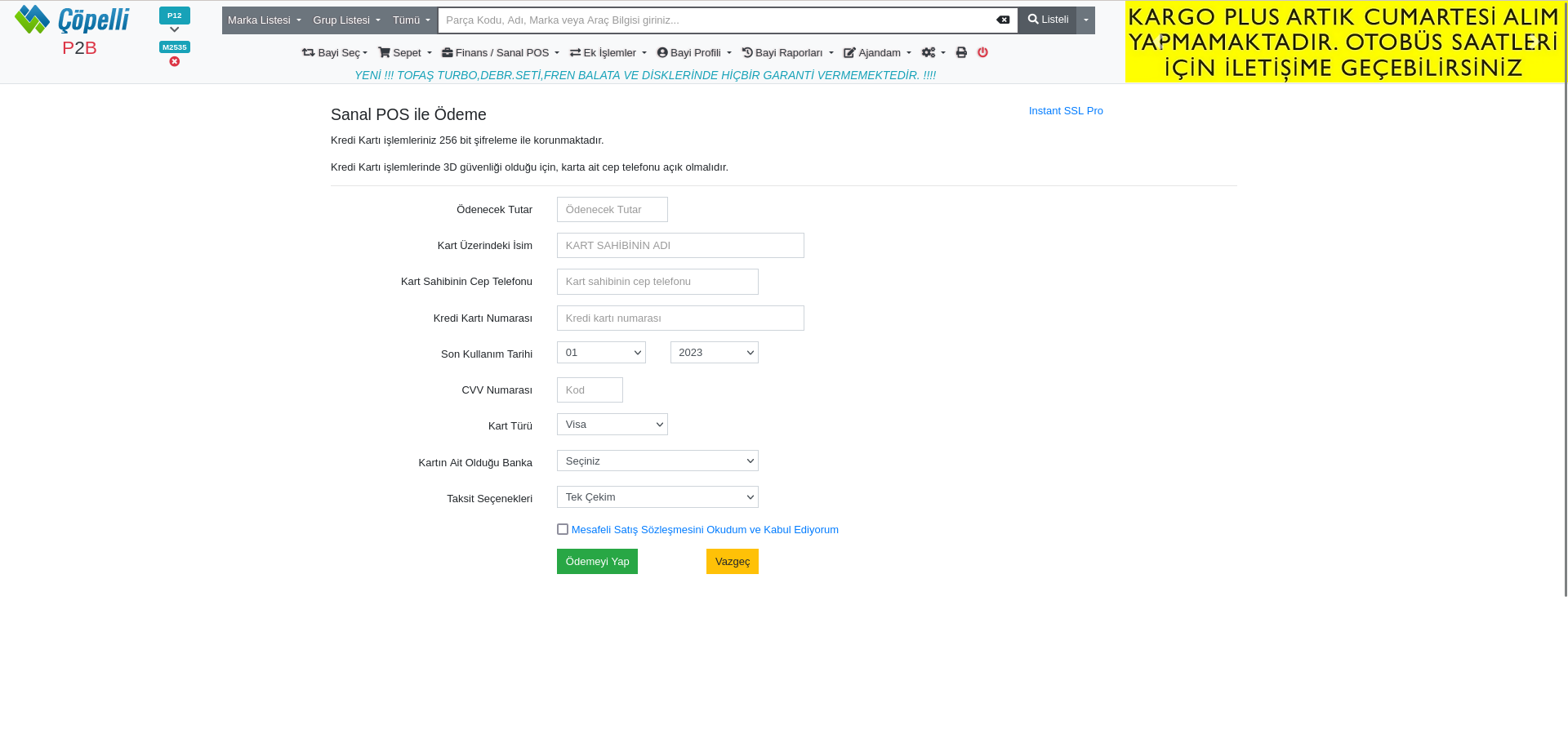This screenshot has height=739, width=1568.
Task: Open the Taksit Seçenekleri Tek Çekim dropdown
Action: 657,497
